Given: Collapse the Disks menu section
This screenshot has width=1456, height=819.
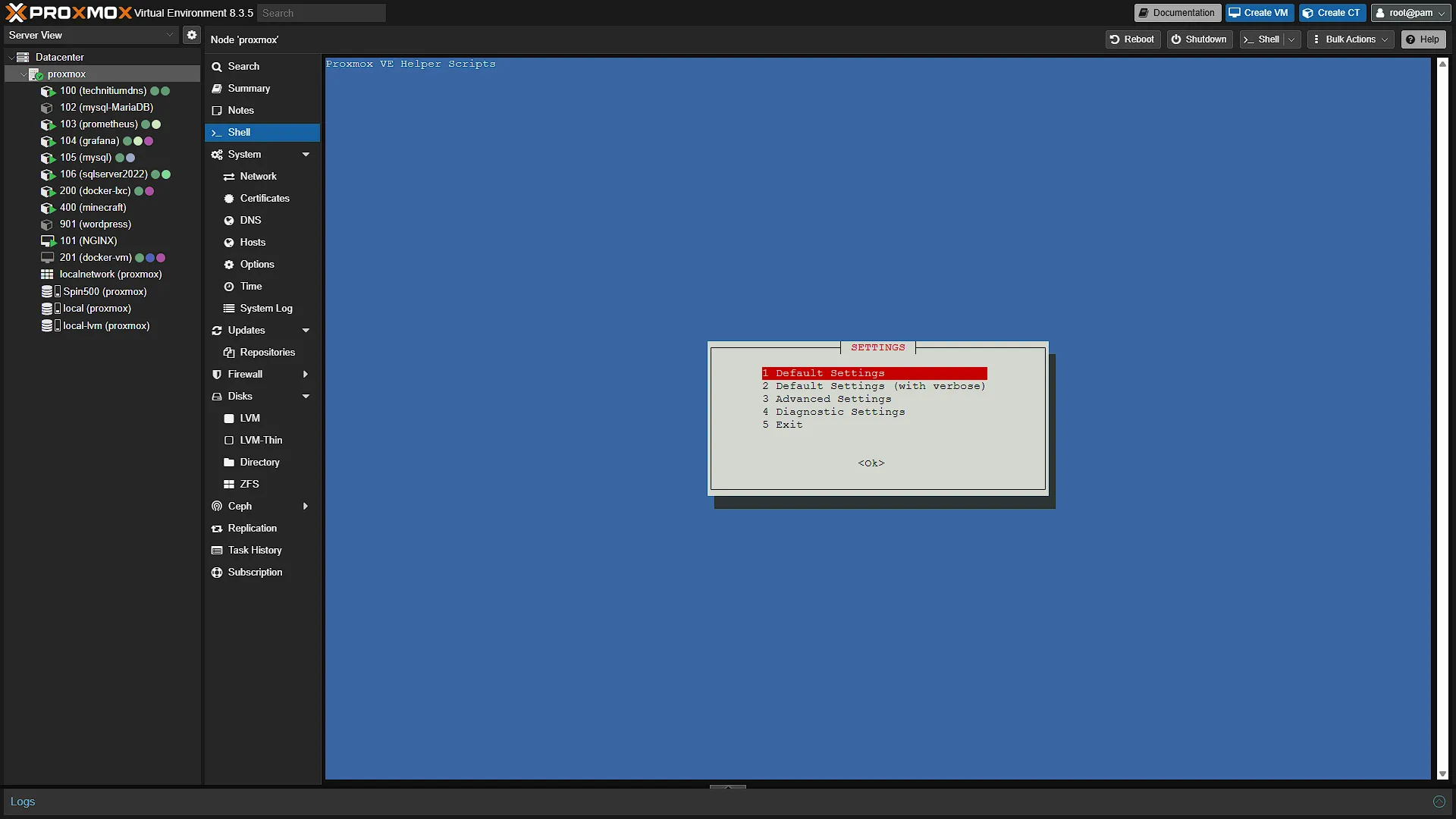Looking at the screenshot, I should 306,396.
